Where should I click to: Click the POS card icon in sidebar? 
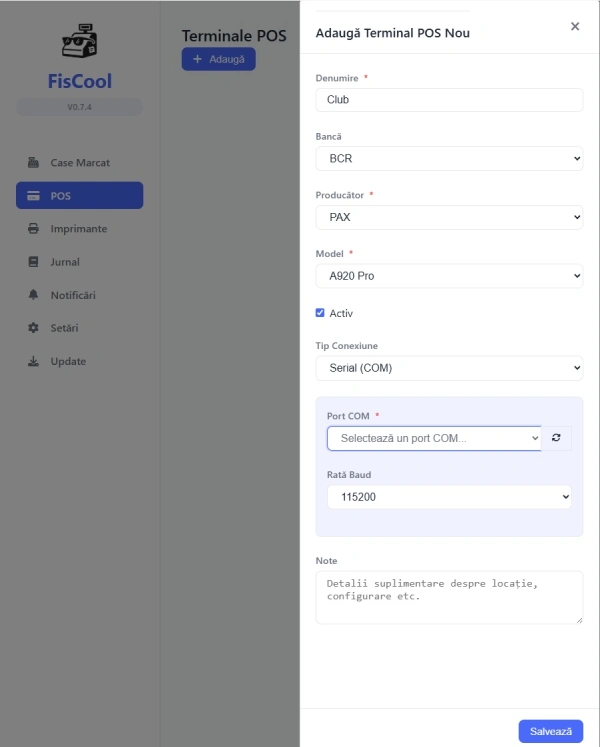33,195
